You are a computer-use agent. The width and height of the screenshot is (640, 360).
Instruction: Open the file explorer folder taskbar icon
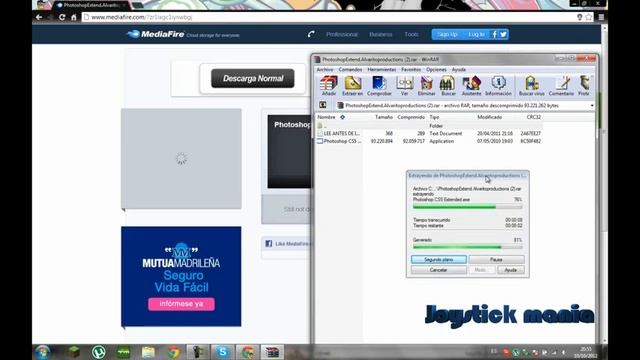click(148, 352)
